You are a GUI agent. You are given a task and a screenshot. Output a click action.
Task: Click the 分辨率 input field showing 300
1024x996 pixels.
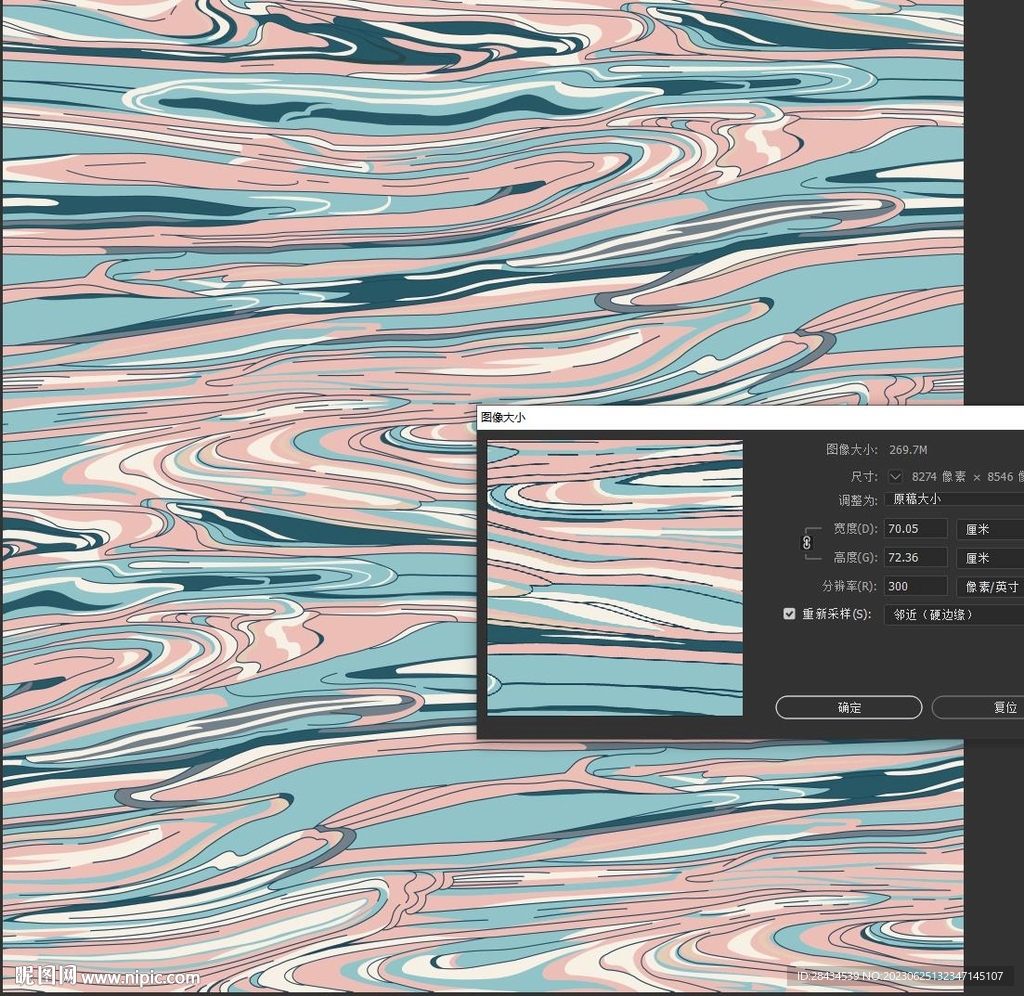click(916, 586)
